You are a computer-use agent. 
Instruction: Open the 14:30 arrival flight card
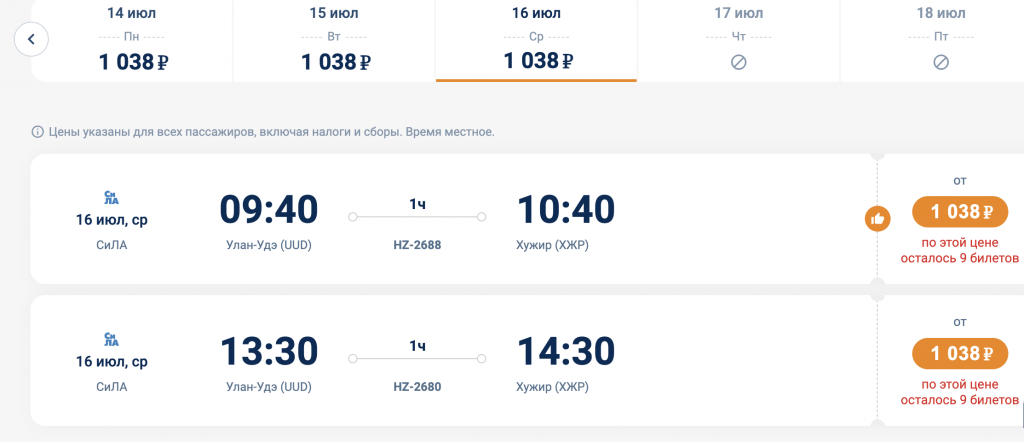pyautogui.click(x=453, y=360)
